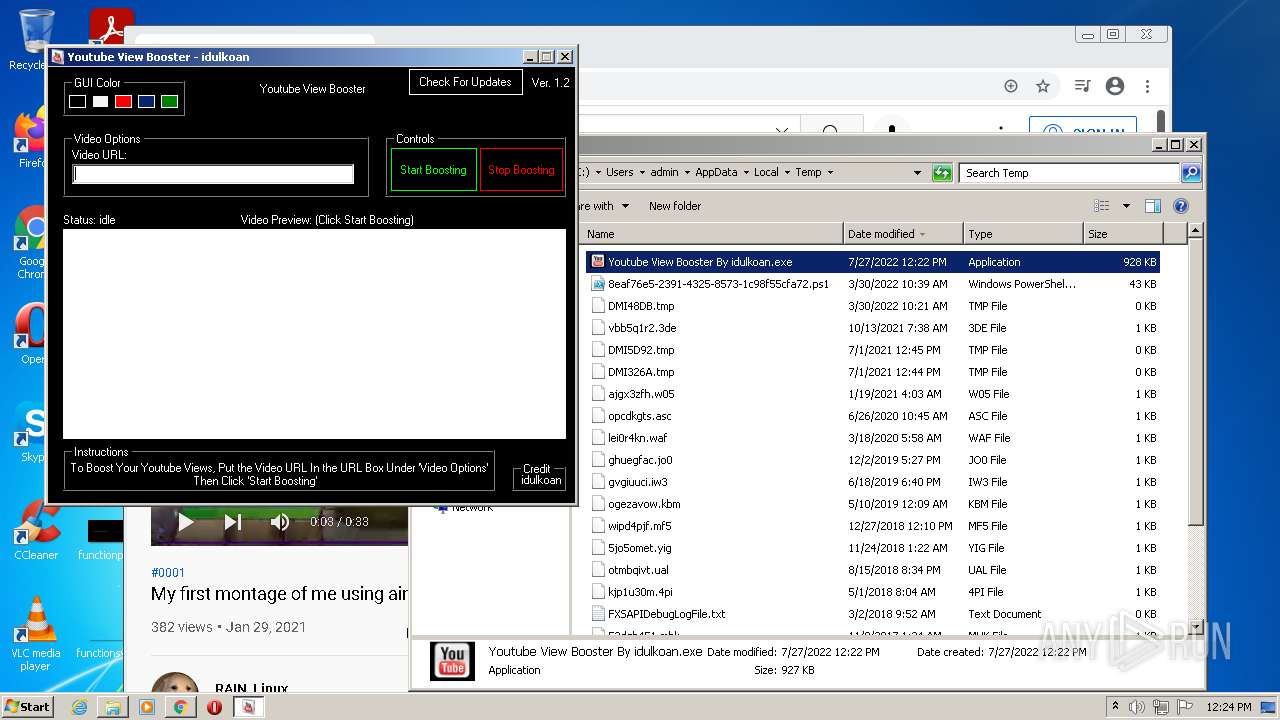1280x720 pixels.
Task: Sort files by Type column header
Action: pos(1023,234)
